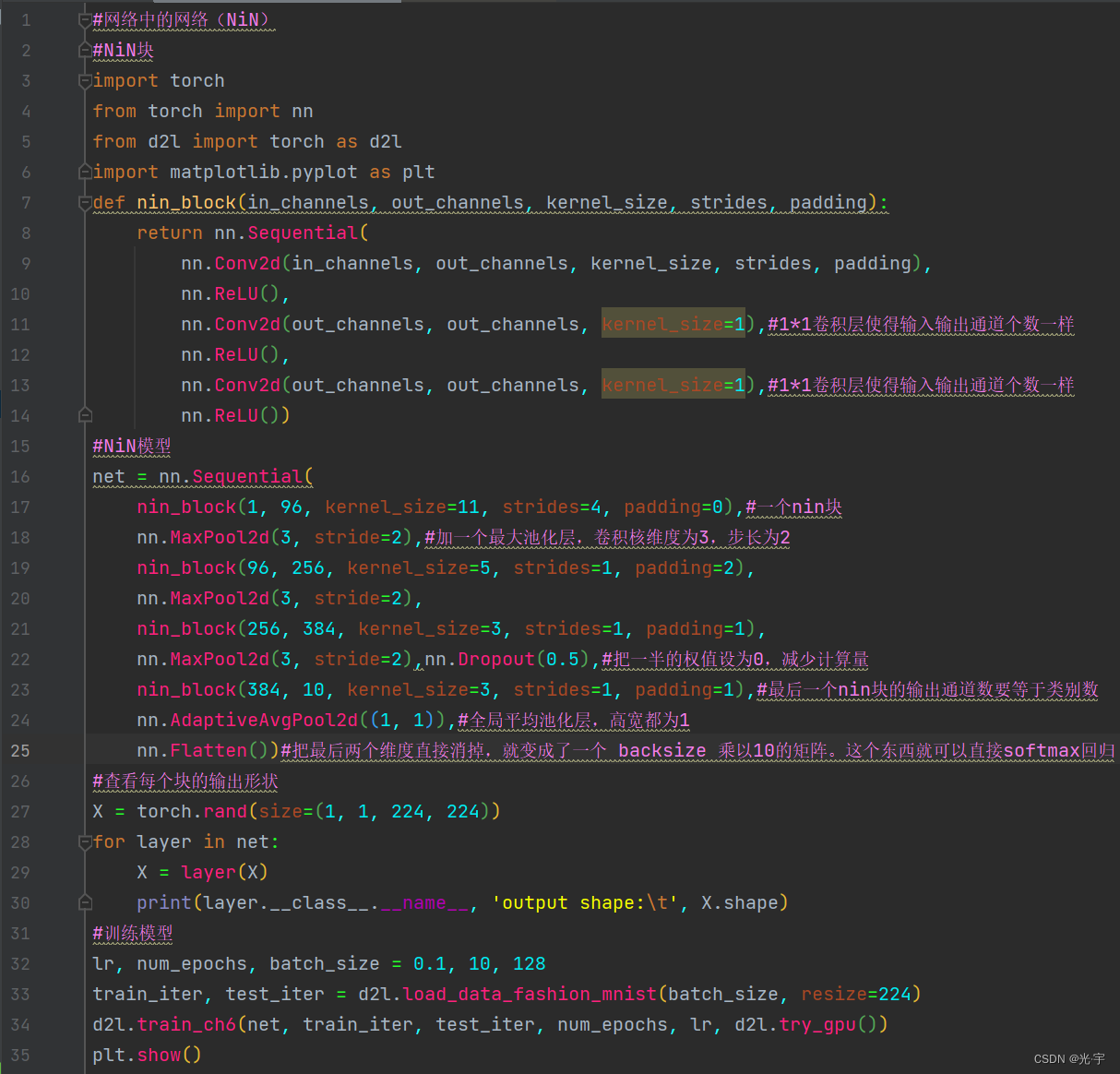The width and height of the screenshot is (1120, 1074).
Task: Fold the import torch statement block
Action: (84, 80)
